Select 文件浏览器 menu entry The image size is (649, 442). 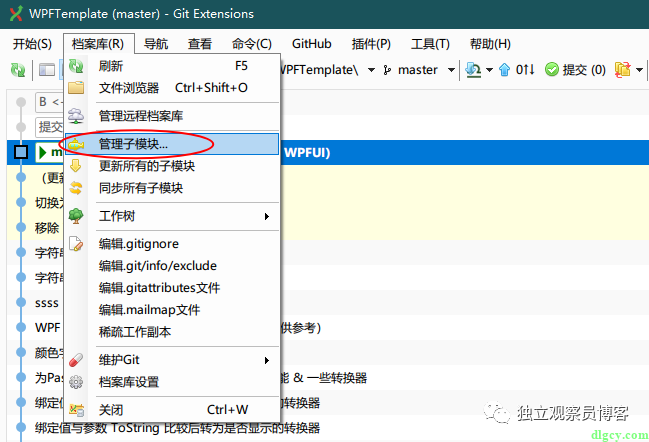pos(172,88)
